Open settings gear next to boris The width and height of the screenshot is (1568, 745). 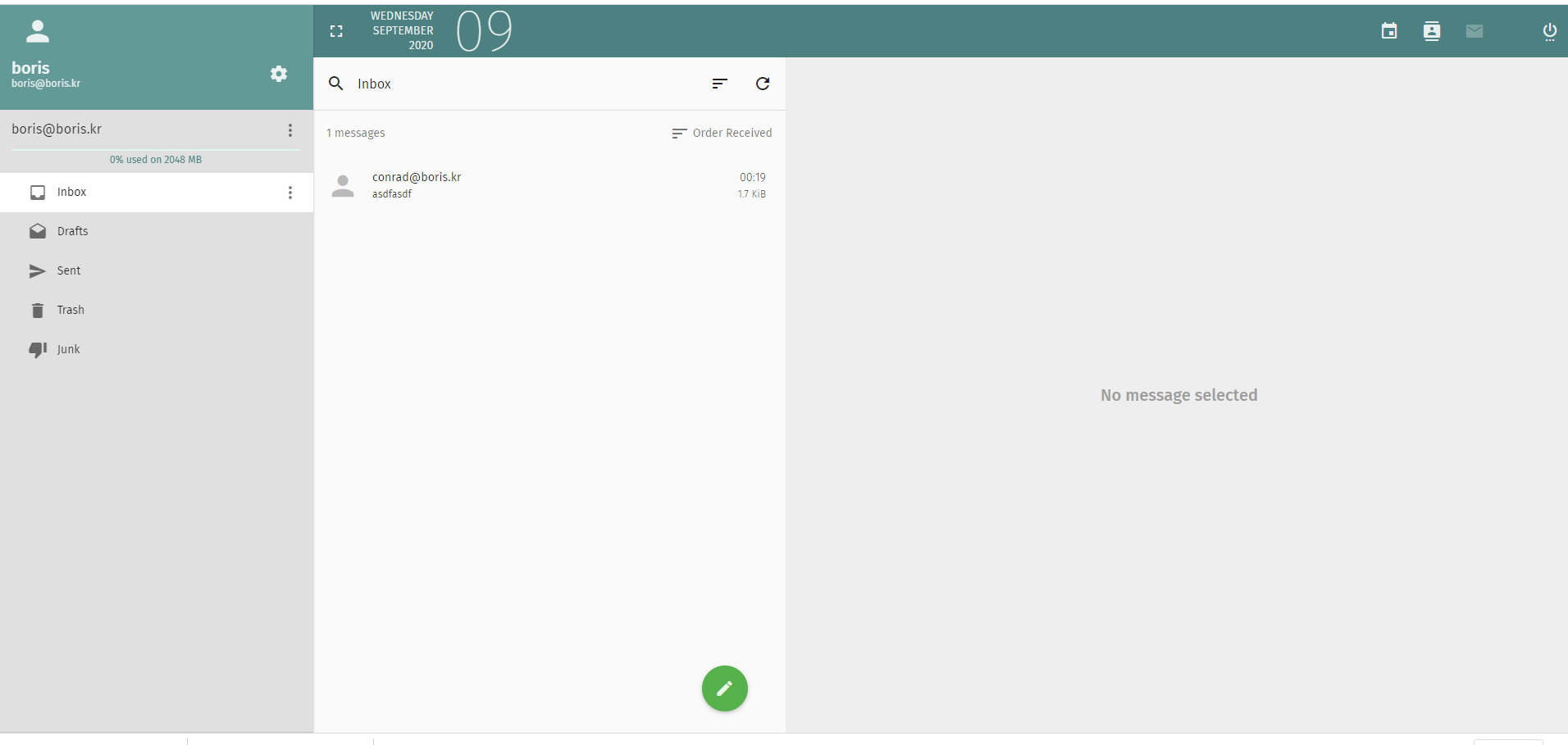(x=279, y=74)
